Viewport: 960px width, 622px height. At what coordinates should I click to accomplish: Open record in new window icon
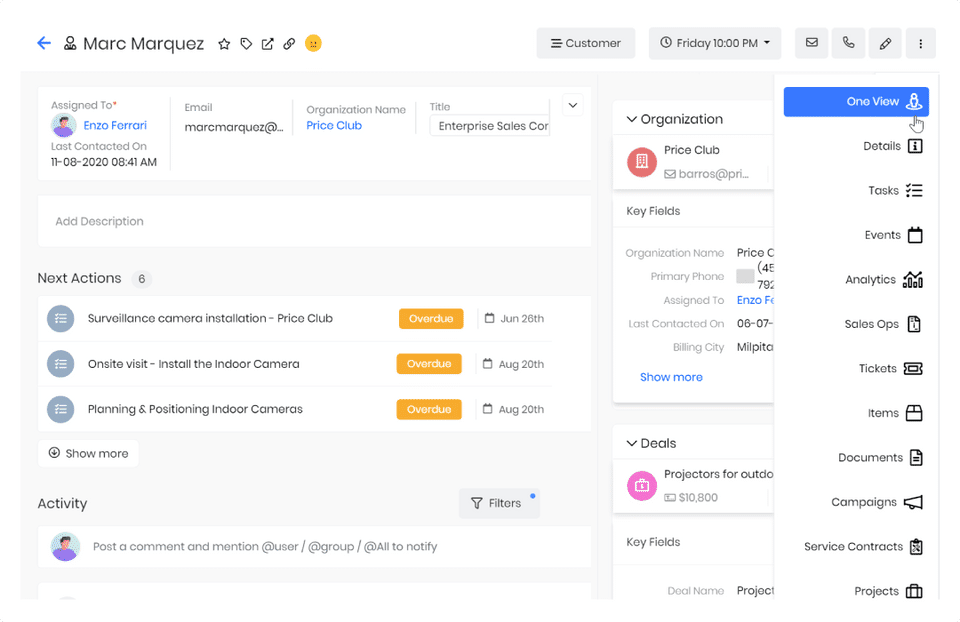coord(268,44)
